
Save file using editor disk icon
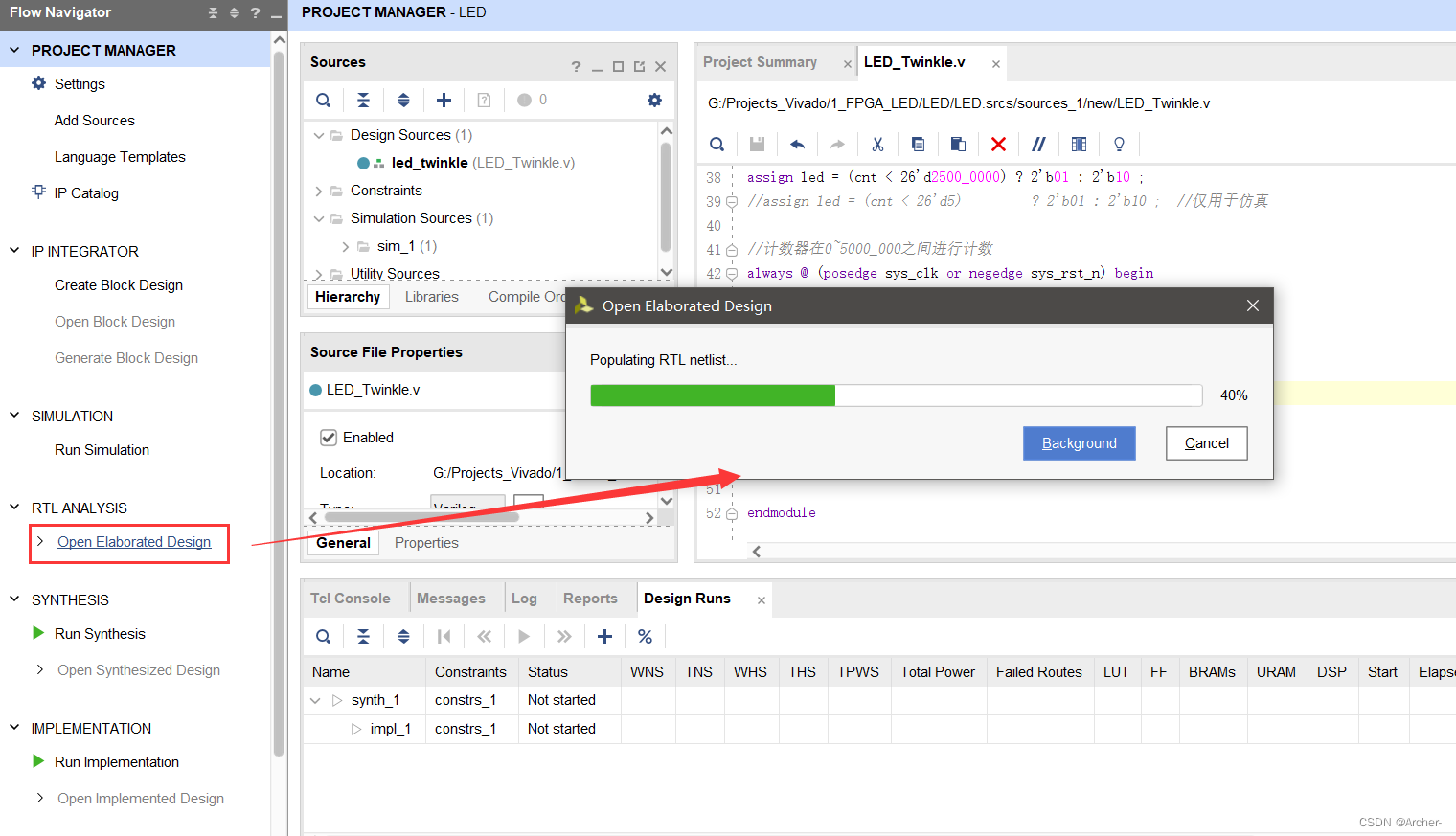[757, 144]
